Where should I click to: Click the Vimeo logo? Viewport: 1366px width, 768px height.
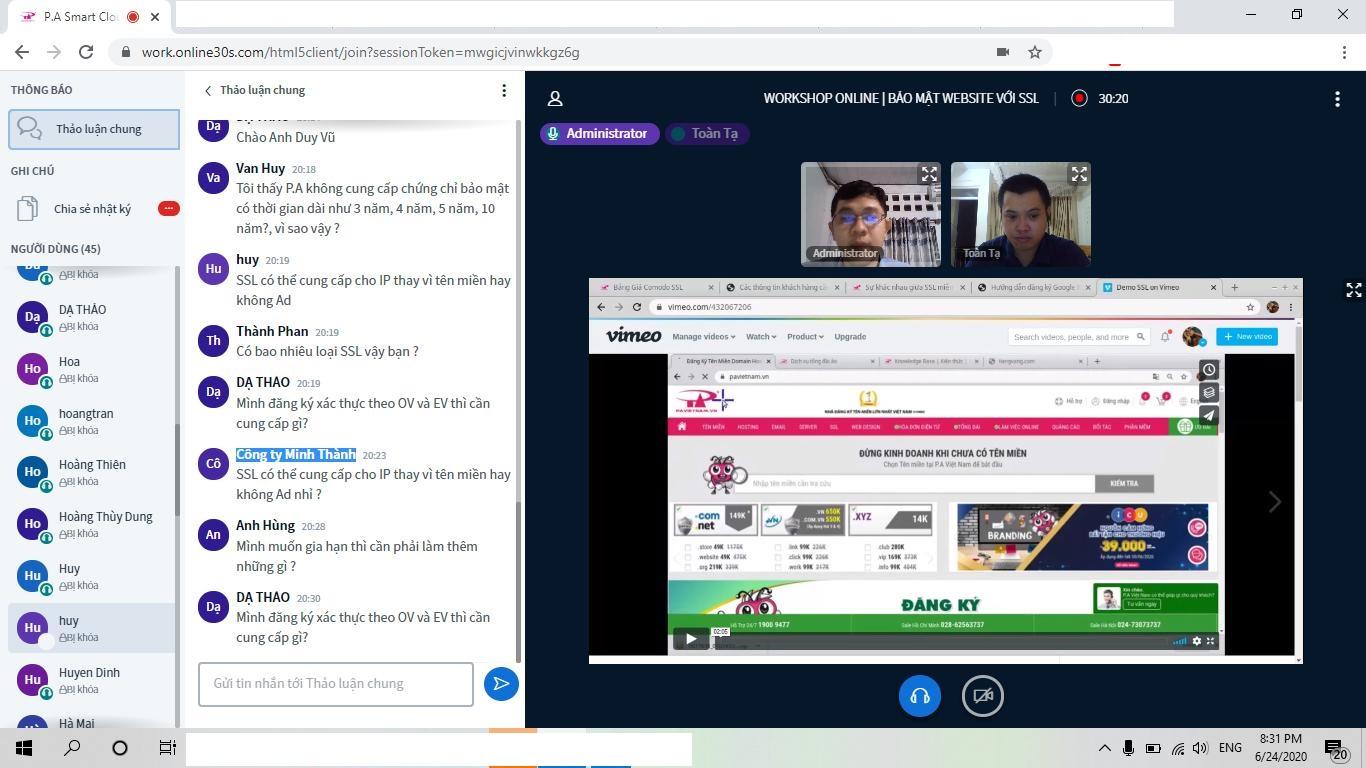point(633,336)
